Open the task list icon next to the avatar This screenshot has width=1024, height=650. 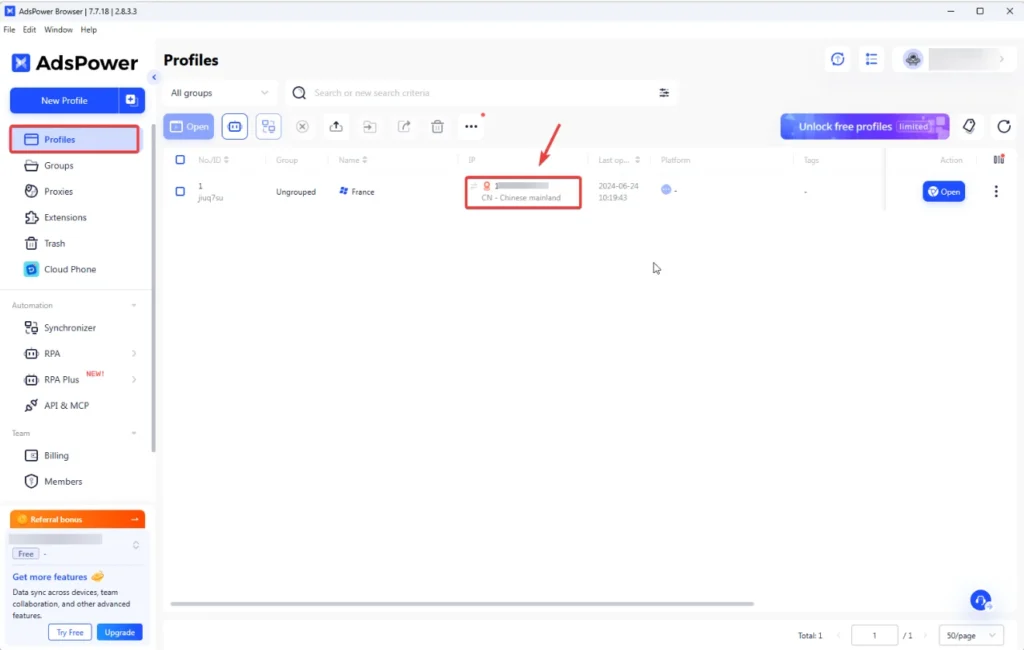point(871,59)
